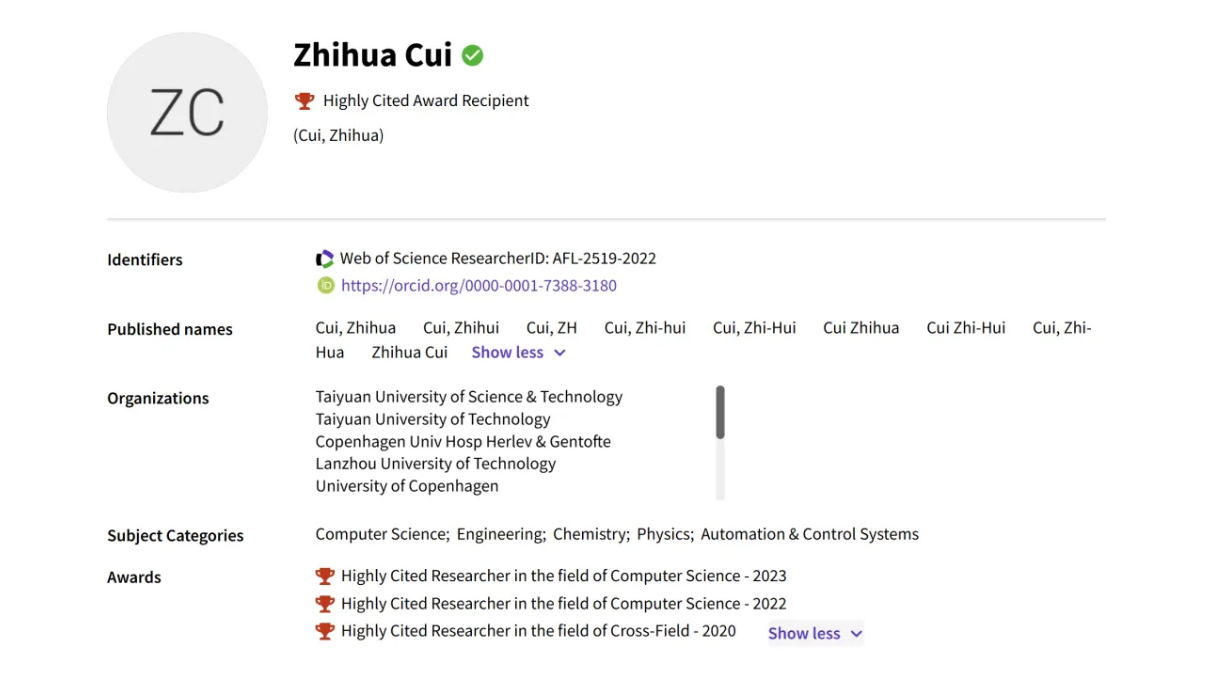This screenshot has height=690, width=1226.
Task: Click the Web of Science ResearcherID icon
Action: [325, 259]
